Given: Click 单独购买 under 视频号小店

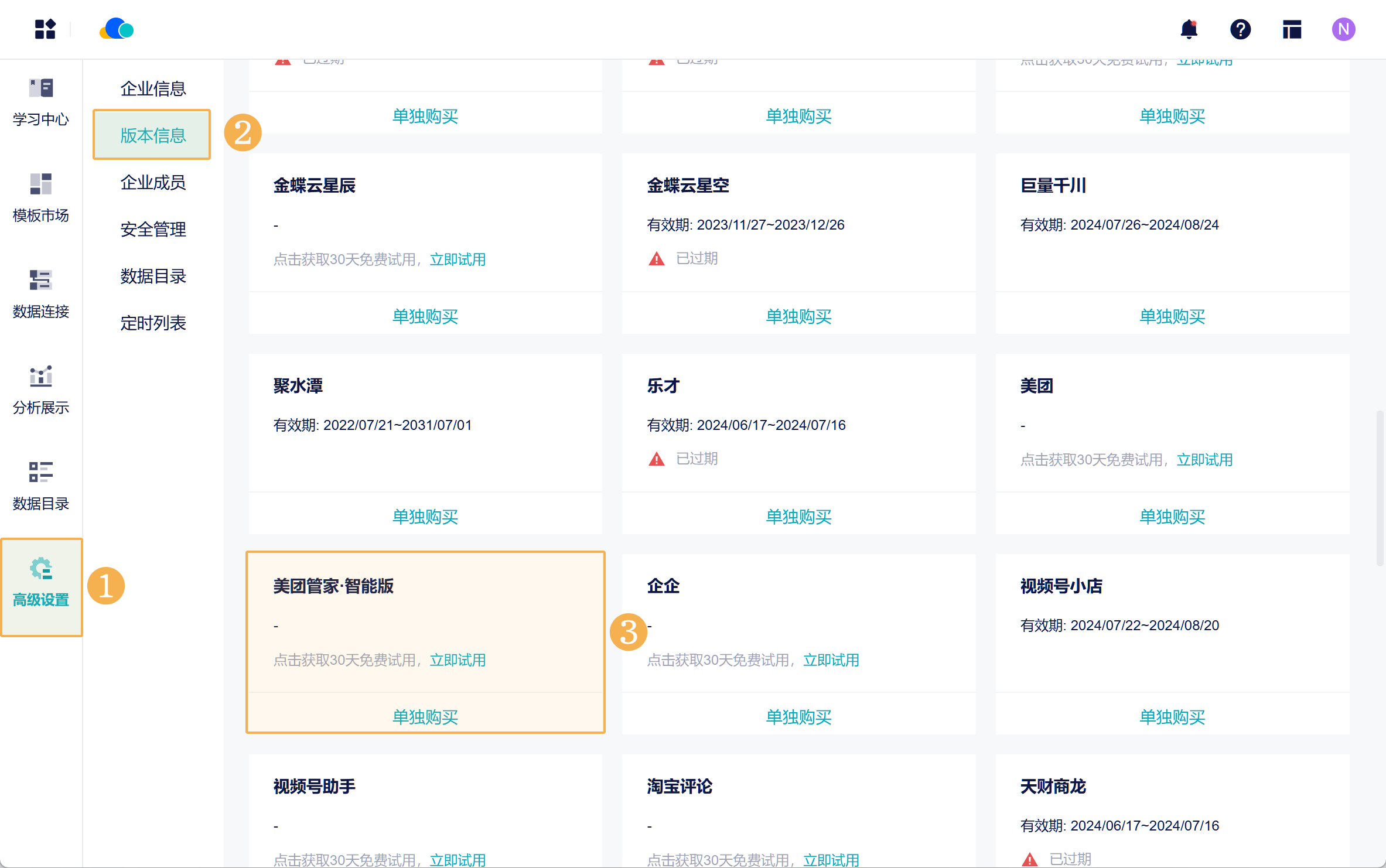Looking at the screenshot, I should tap(1172, 717).
